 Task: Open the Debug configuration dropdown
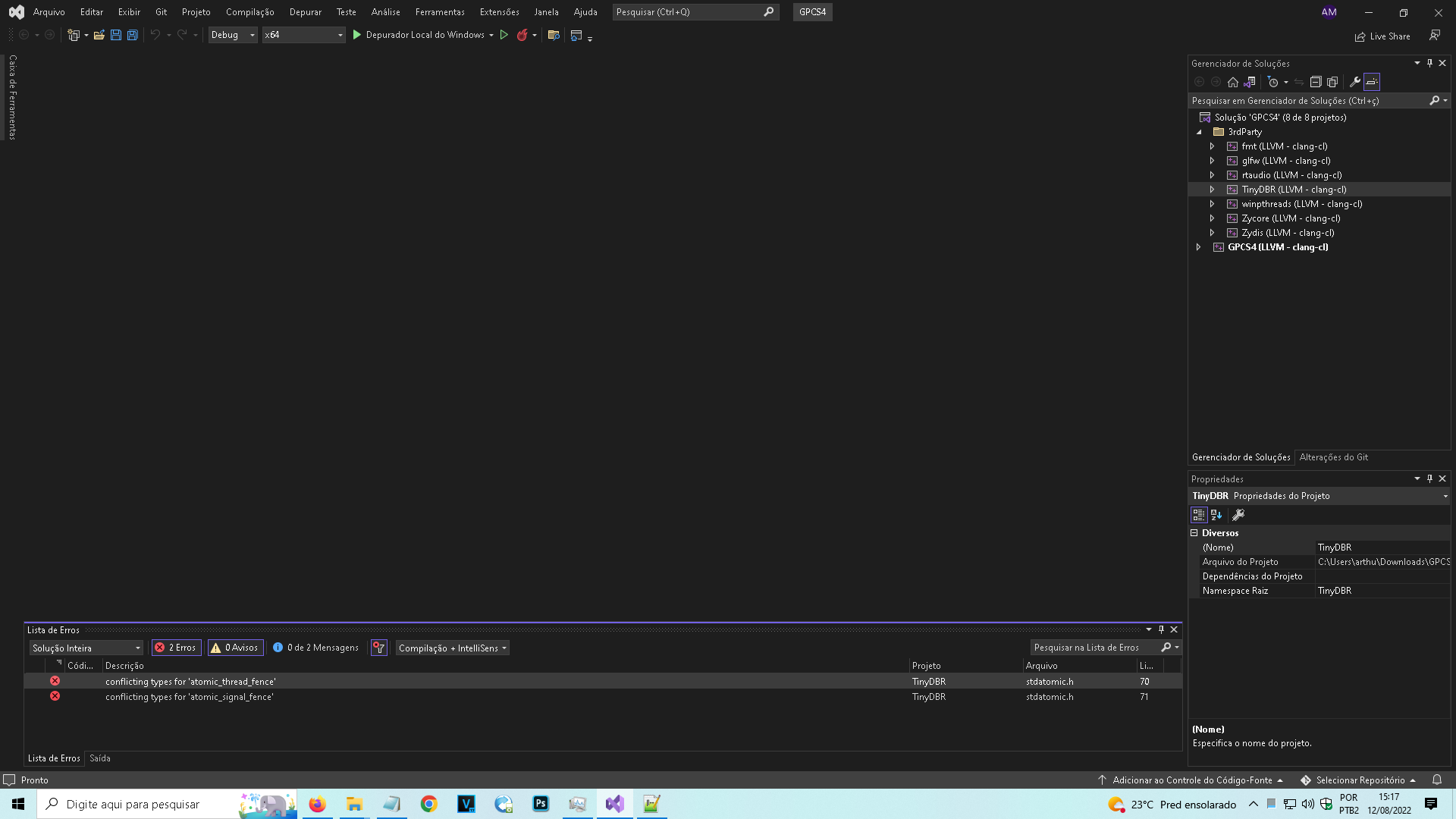(x=233, y=35)
